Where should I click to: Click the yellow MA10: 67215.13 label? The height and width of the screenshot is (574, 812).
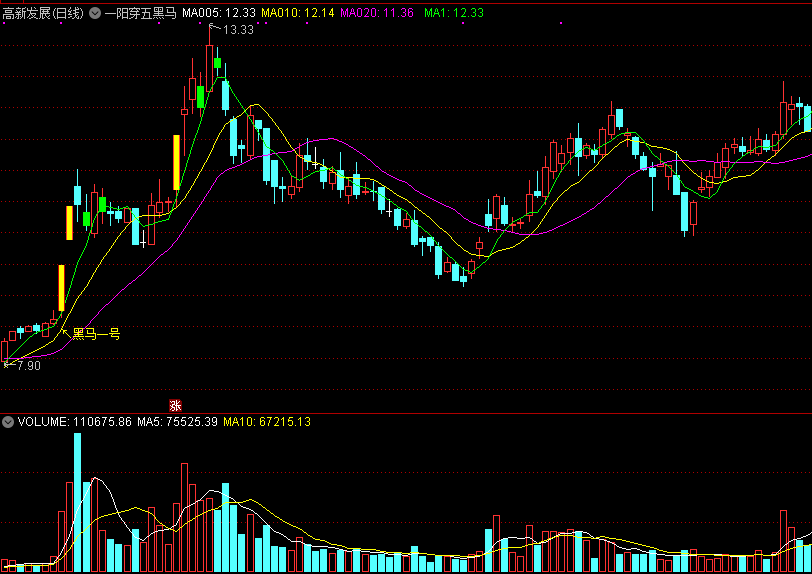point(267,422)
